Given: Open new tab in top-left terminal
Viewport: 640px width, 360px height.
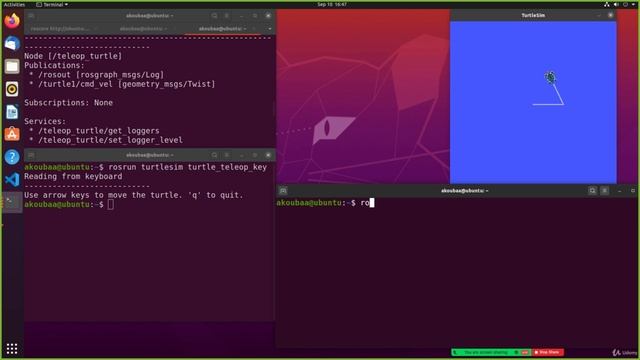Looking at the screenshot, I should [x=31, y=16].
